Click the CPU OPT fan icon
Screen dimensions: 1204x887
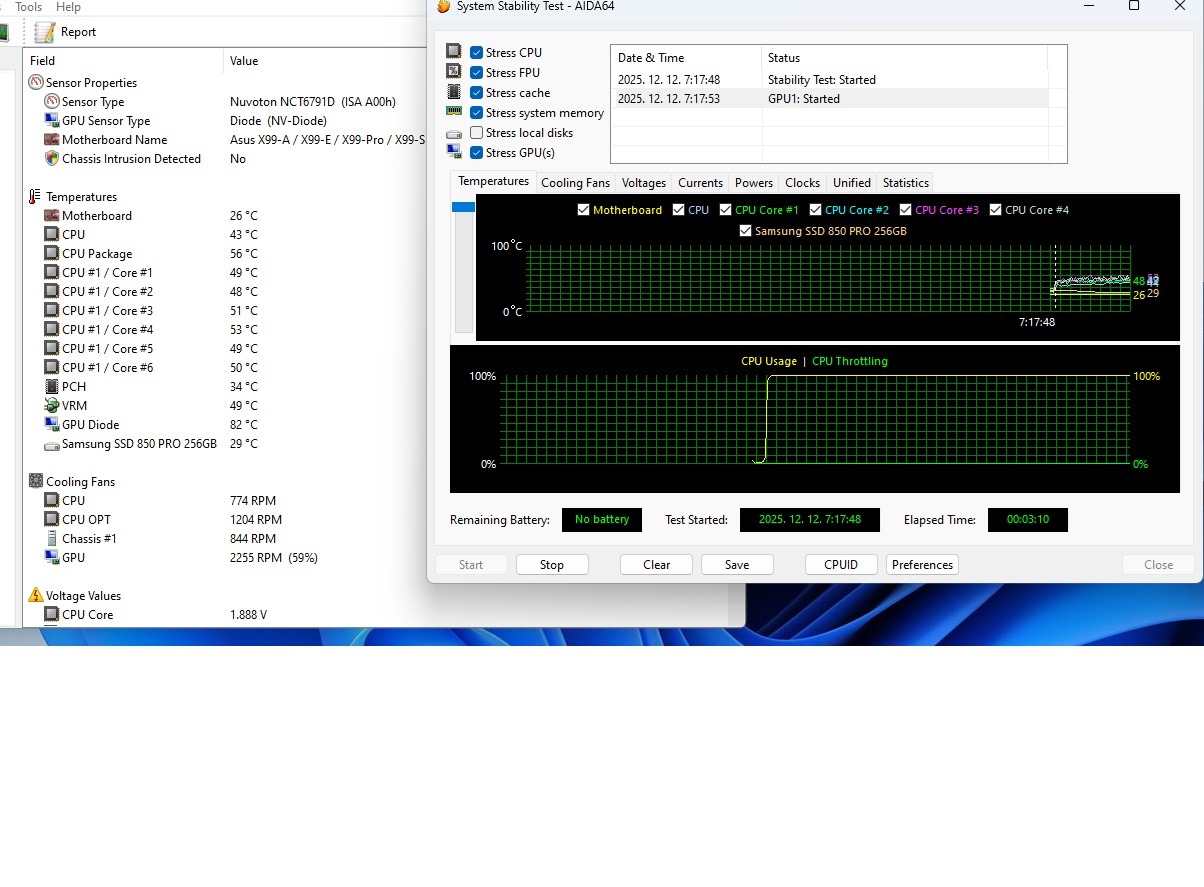click(x=52, y=520)
